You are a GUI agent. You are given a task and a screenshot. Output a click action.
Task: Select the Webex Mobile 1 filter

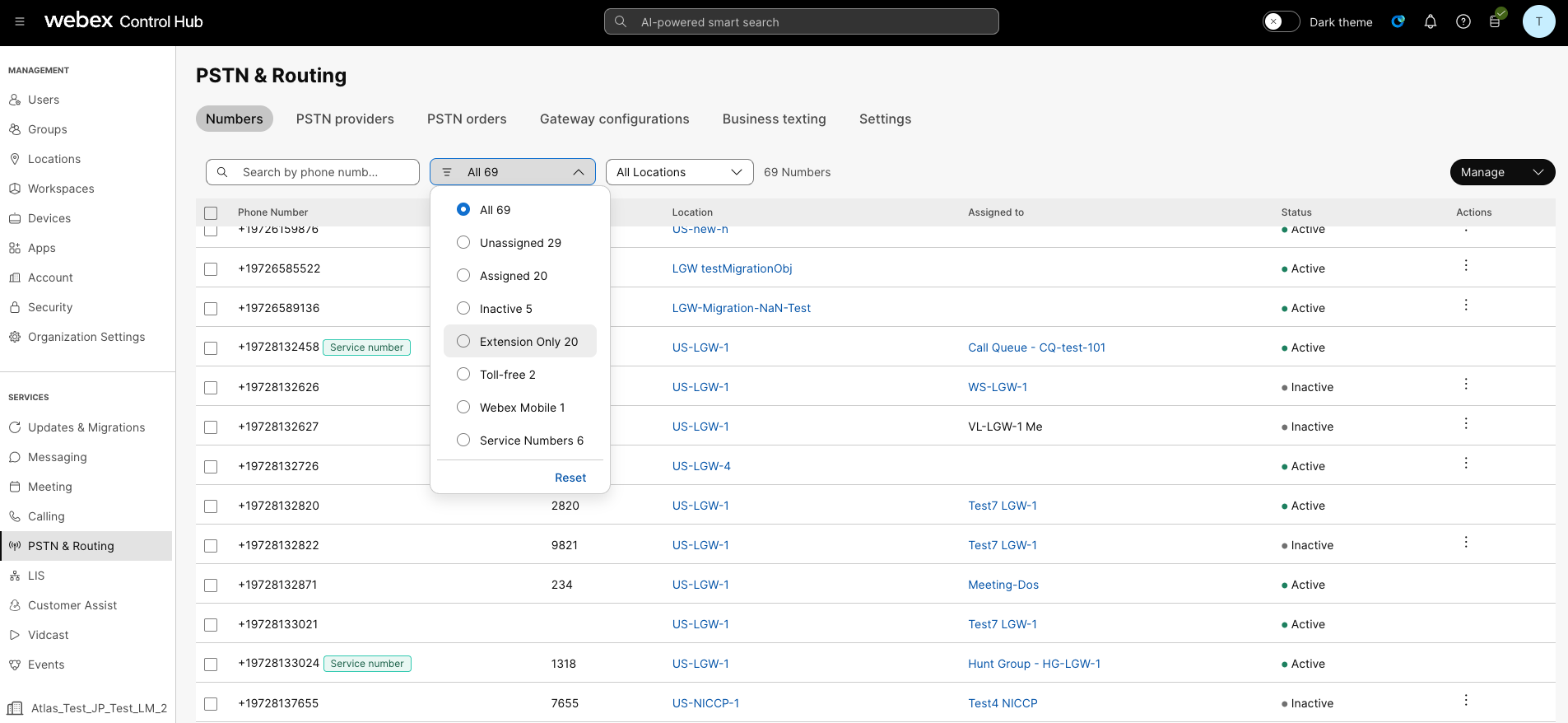pos(520,408)
